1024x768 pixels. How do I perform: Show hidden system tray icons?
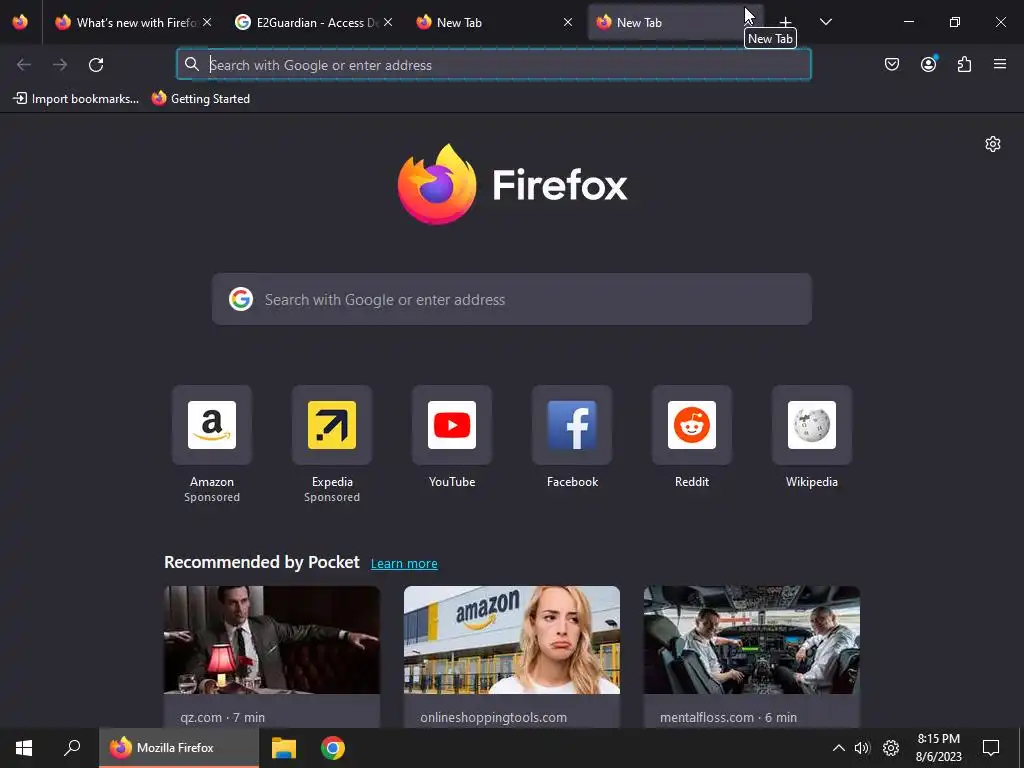tap(839, 748)
